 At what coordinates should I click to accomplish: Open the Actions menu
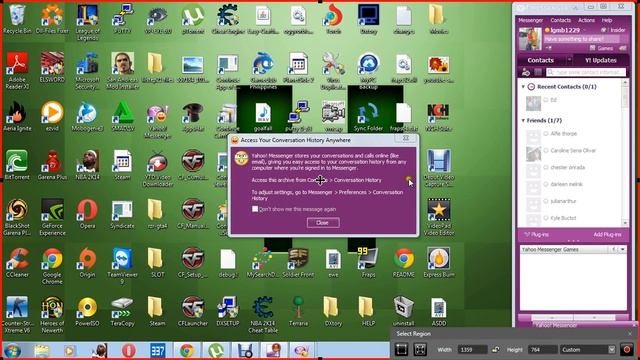coord(586,20)
